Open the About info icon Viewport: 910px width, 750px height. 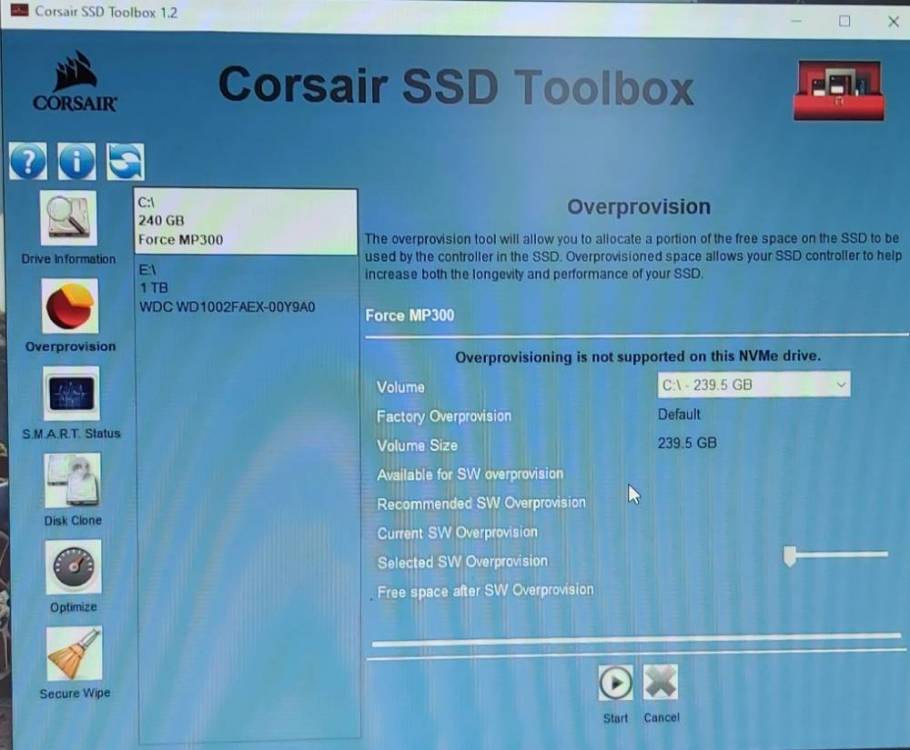[77, 161]
